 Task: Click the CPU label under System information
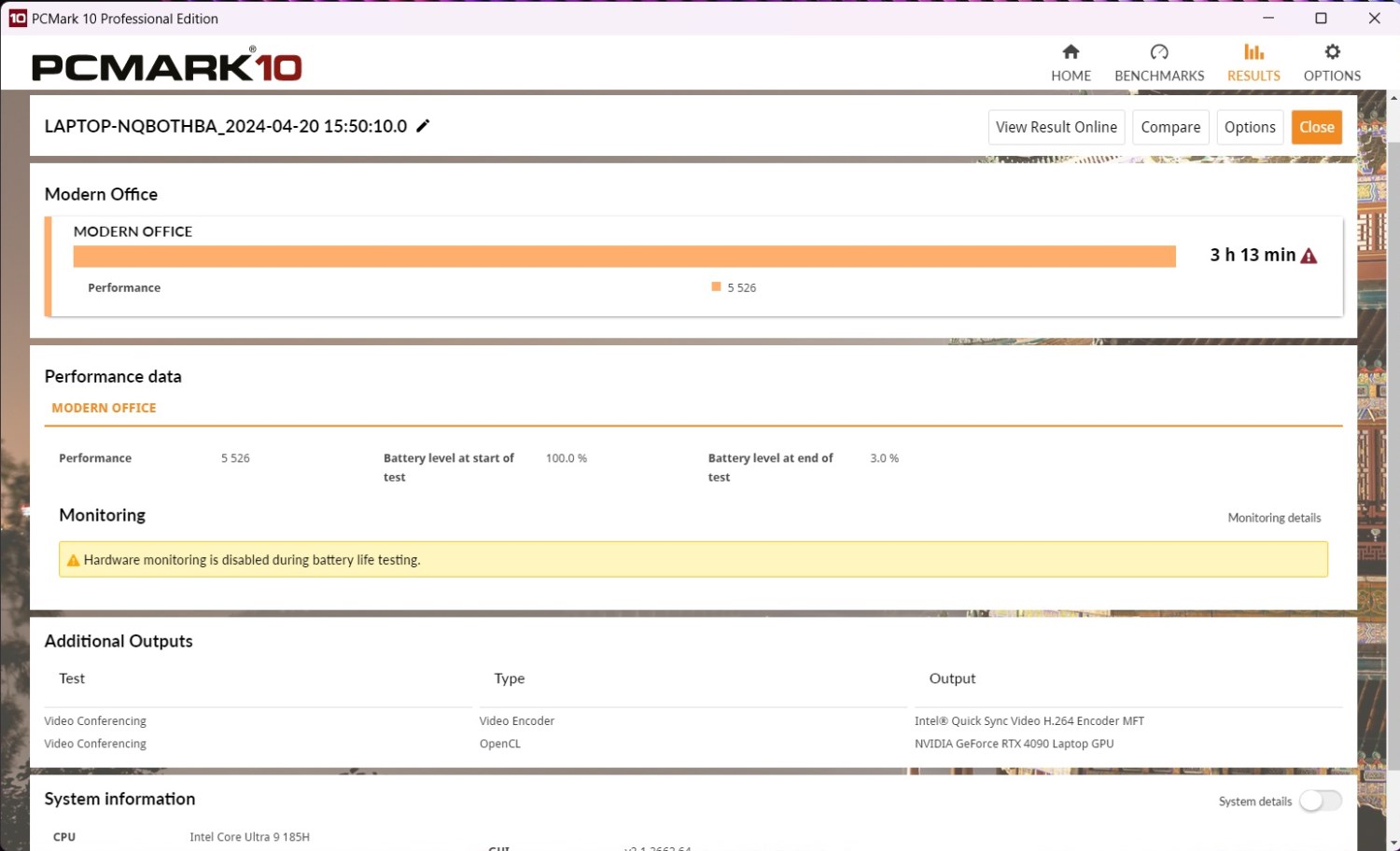pyautogui.click(x=64, y=837)
